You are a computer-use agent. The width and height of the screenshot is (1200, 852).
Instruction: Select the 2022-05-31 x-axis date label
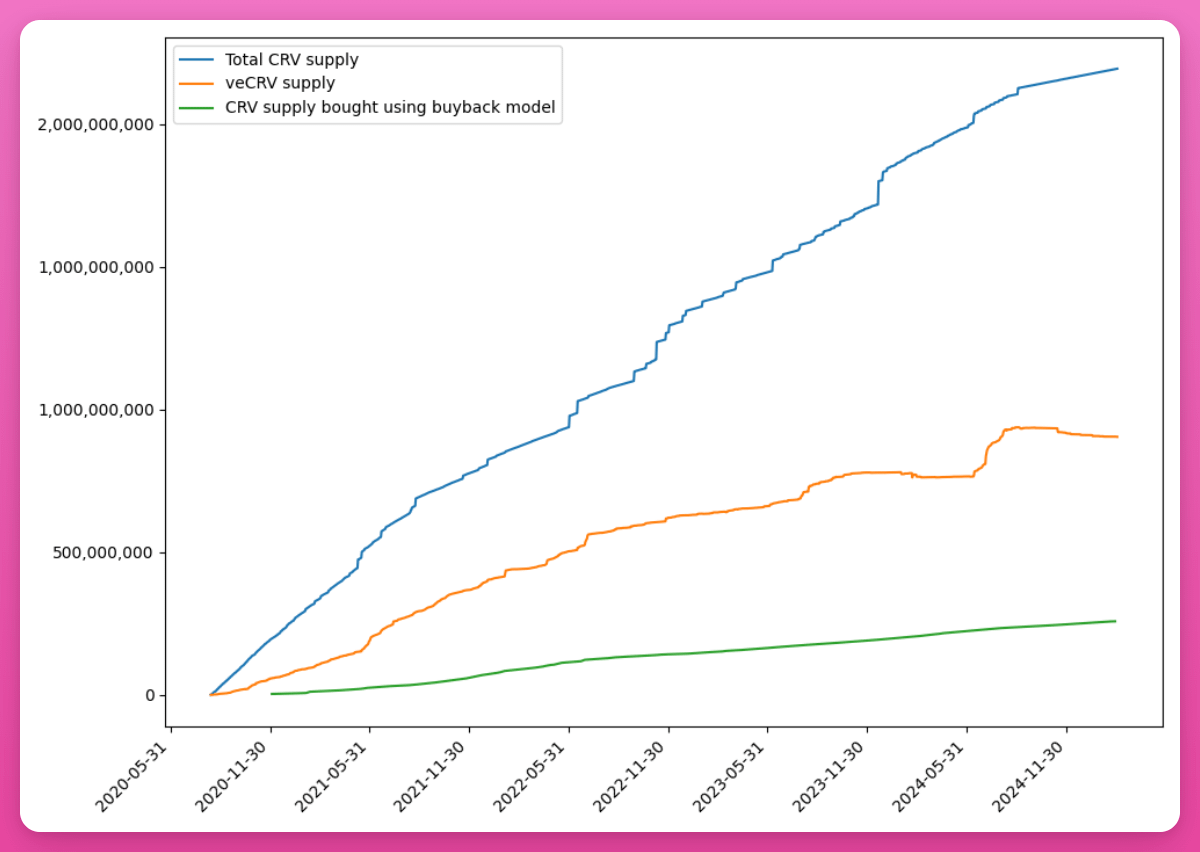click(x=534, y=775)
